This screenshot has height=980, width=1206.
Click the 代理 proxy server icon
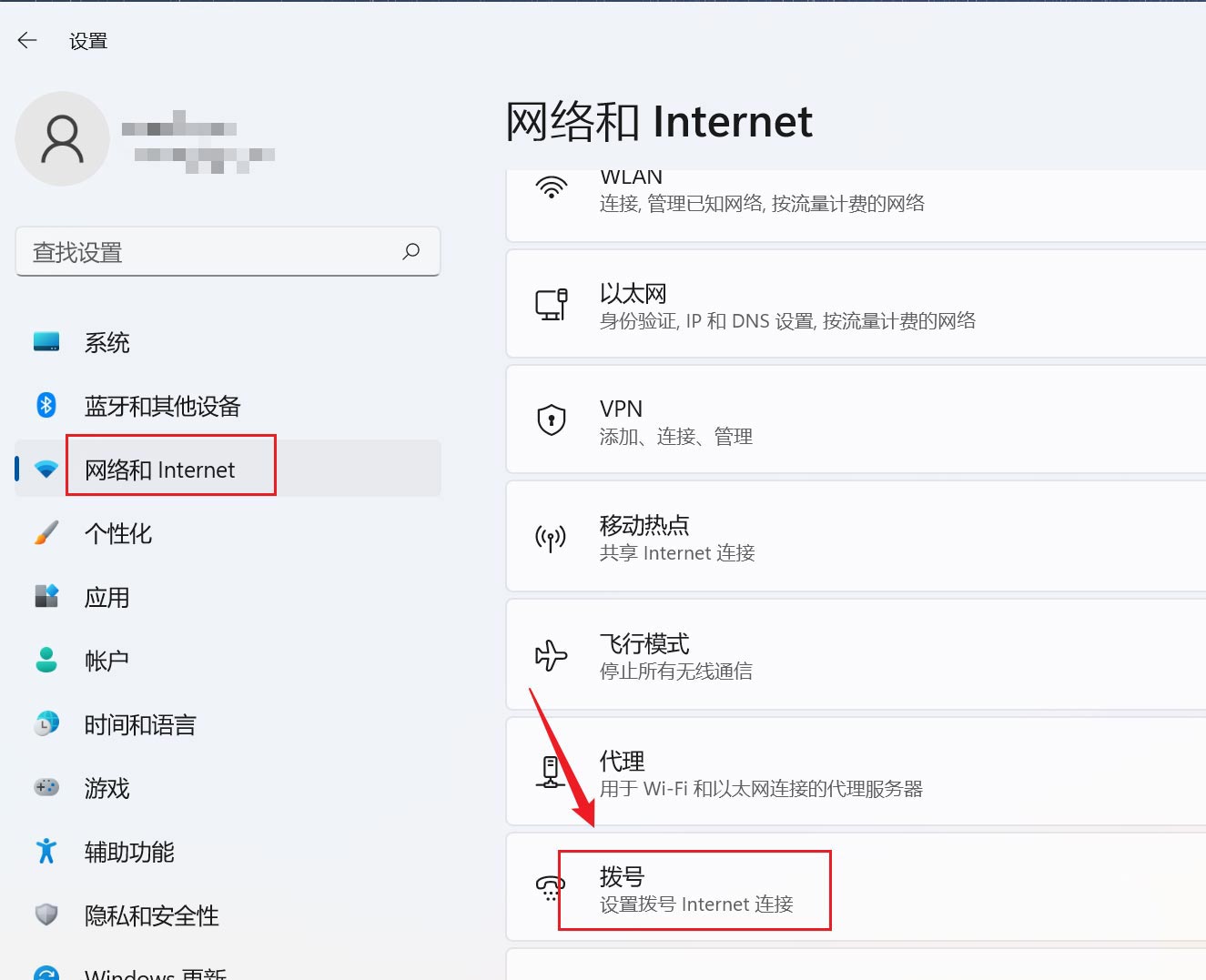coord(550,773)
